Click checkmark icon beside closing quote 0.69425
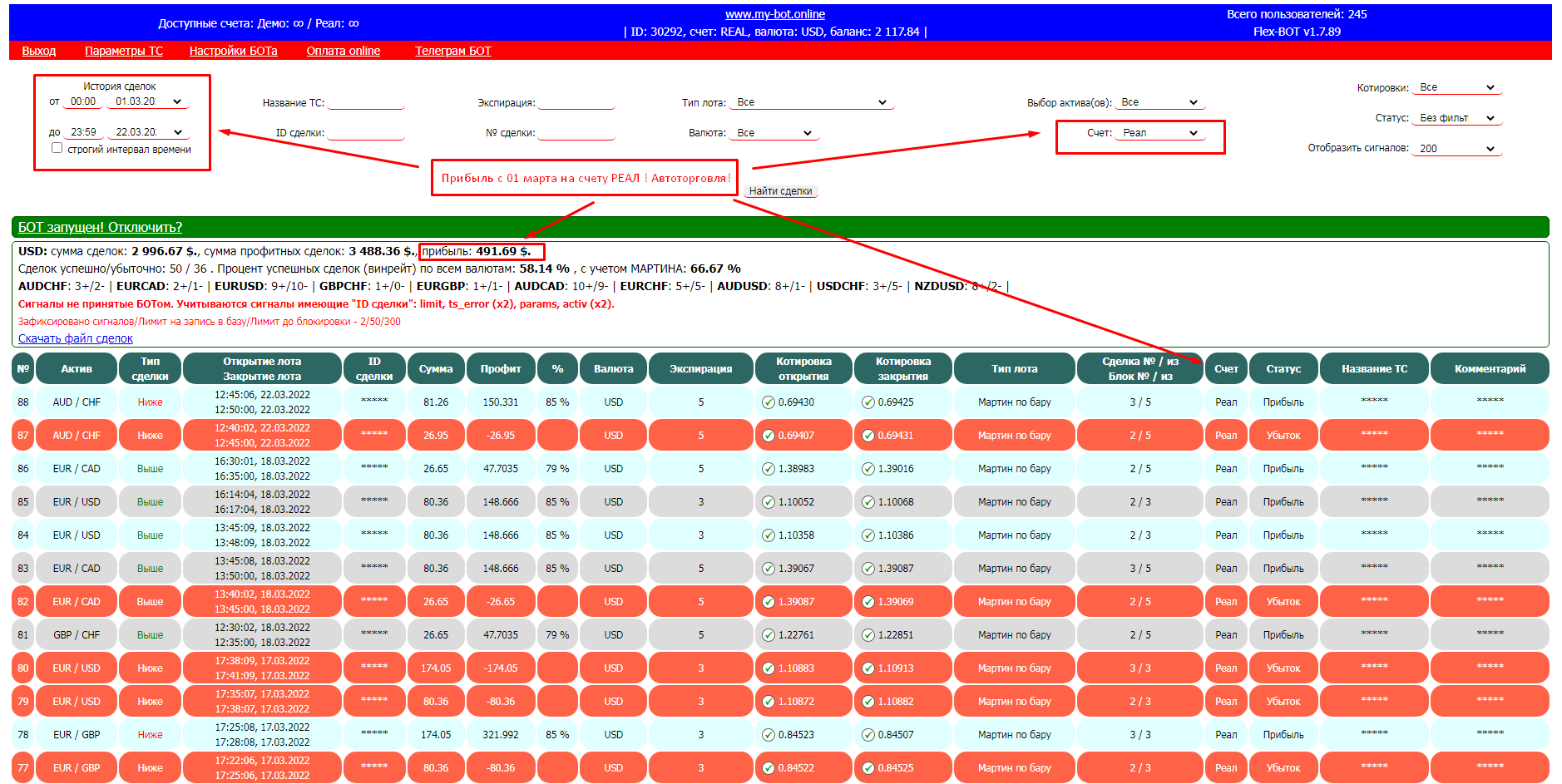1562x784 pixels. pyautogui.click(x=868, y=402)
